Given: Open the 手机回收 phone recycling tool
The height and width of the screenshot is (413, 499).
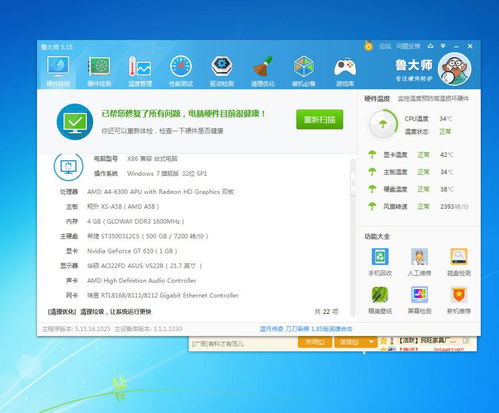Looking at the screenshot, I should tap(380, 262).
